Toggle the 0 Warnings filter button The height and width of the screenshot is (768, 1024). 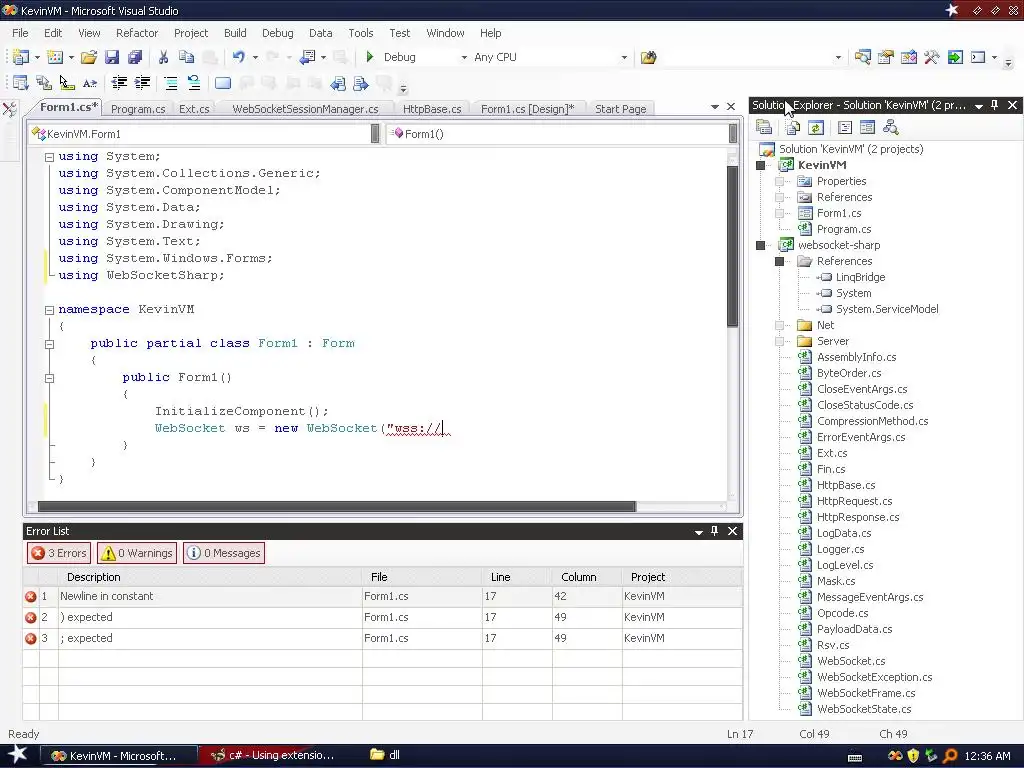tap(136, 553)
